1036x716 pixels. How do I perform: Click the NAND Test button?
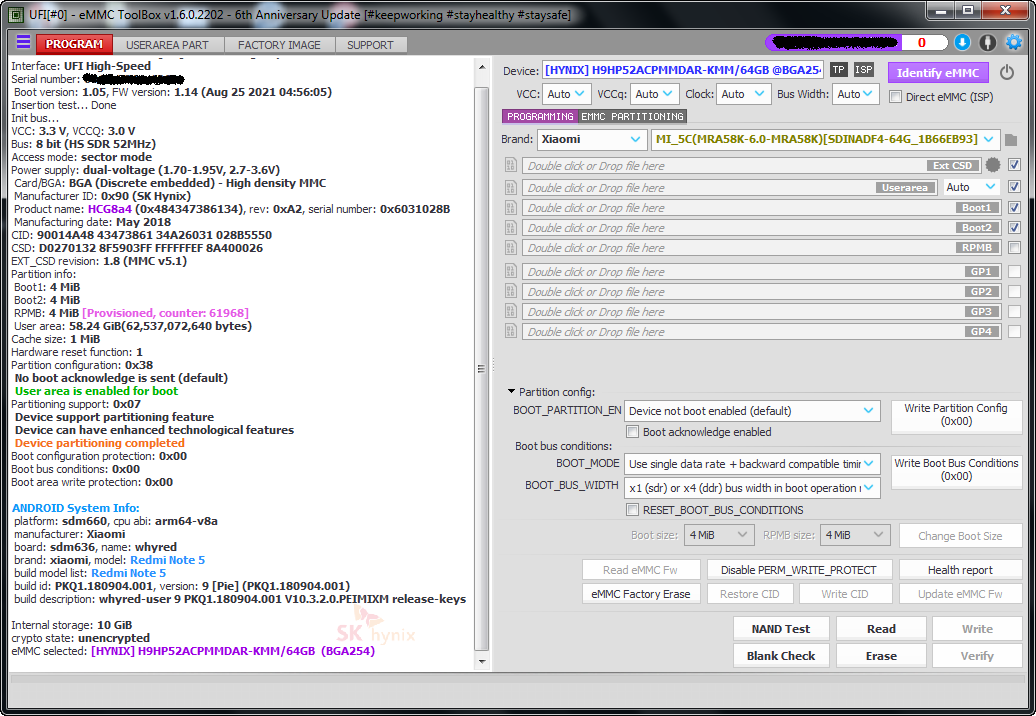(x=780, y=629)
